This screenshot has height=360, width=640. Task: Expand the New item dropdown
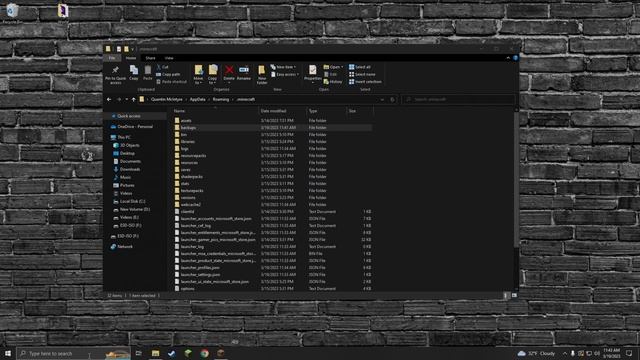coord(283,67)
